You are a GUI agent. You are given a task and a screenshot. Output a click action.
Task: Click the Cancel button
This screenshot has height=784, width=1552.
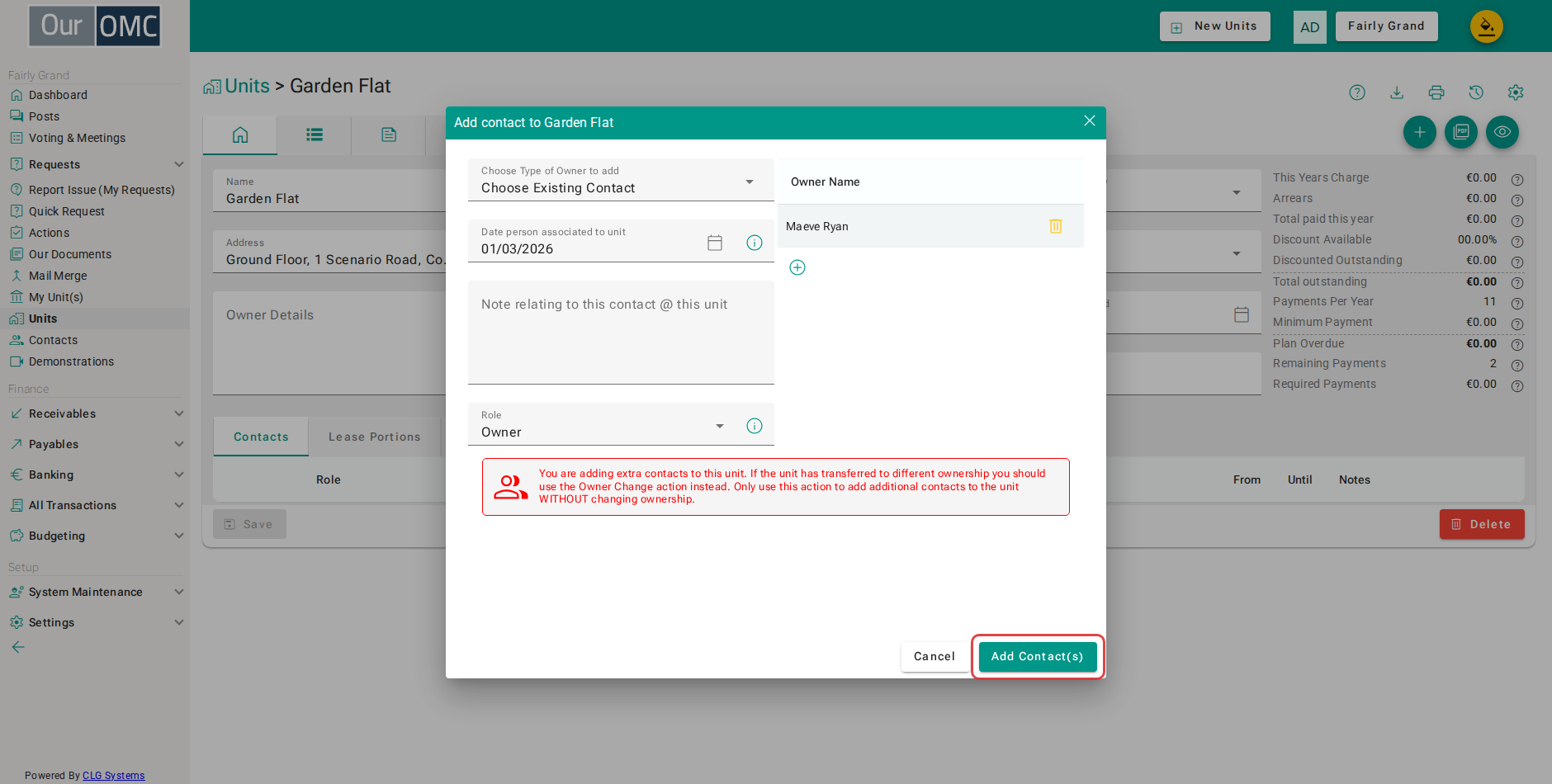[x=935, y=657]
